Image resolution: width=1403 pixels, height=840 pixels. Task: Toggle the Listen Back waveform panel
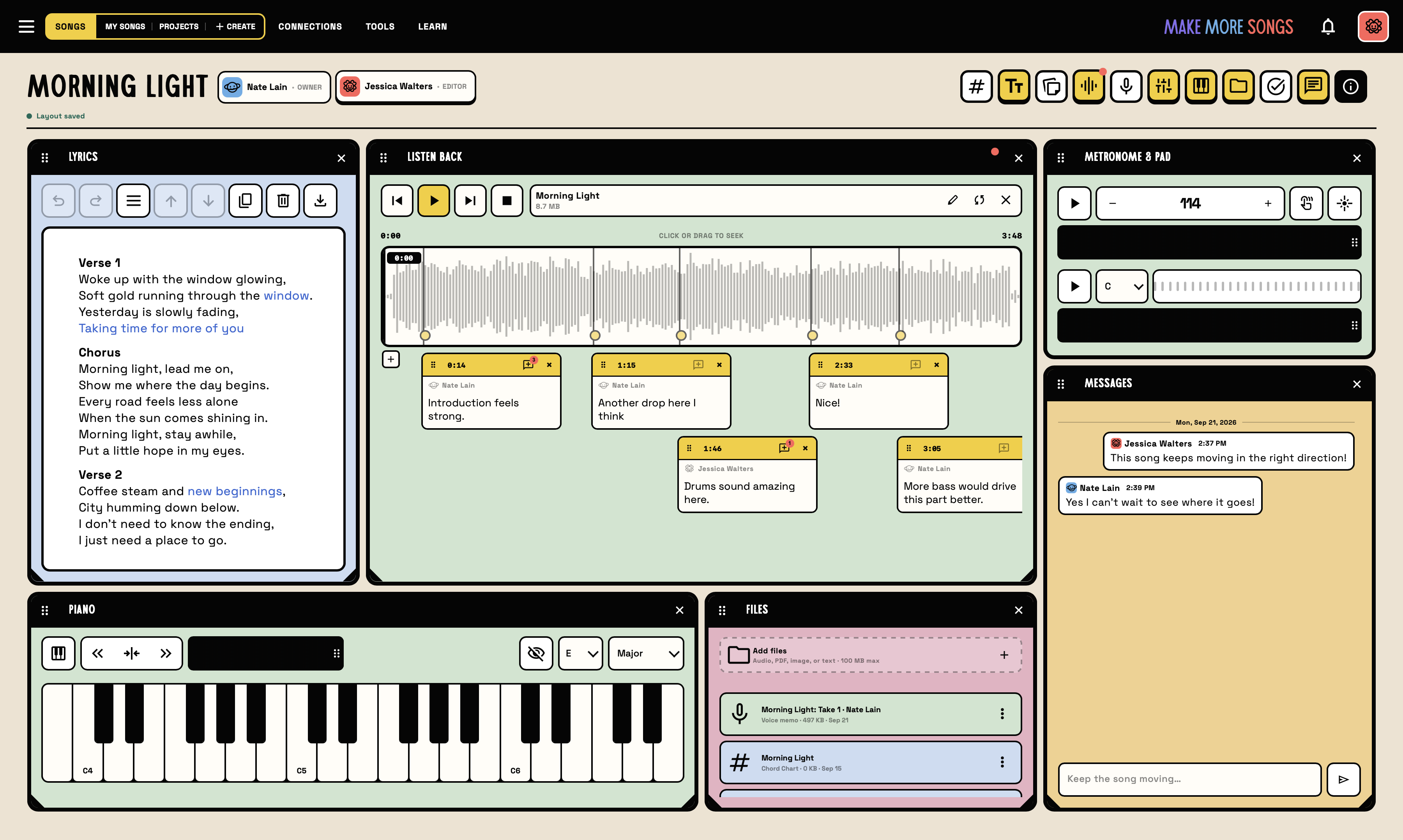(x=1088, y=86)
